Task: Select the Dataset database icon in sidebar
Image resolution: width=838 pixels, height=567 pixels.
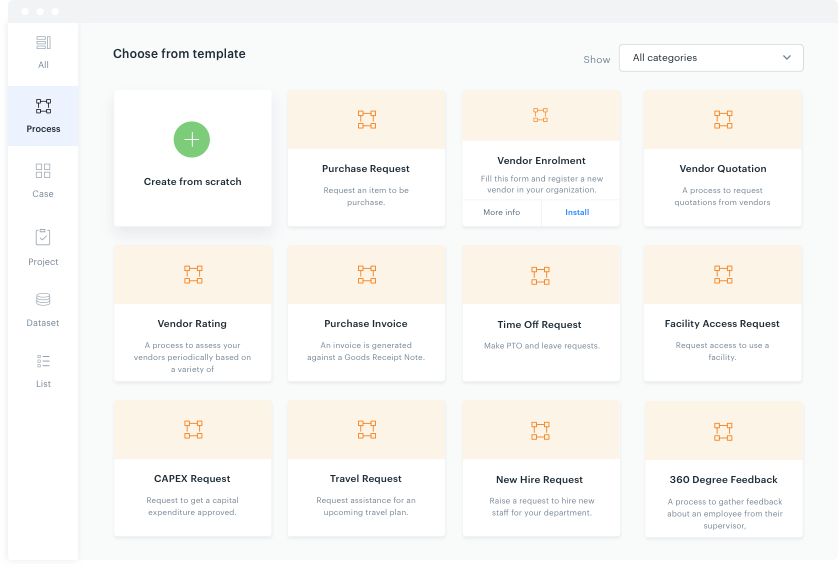Action: (x=43, y=300)
